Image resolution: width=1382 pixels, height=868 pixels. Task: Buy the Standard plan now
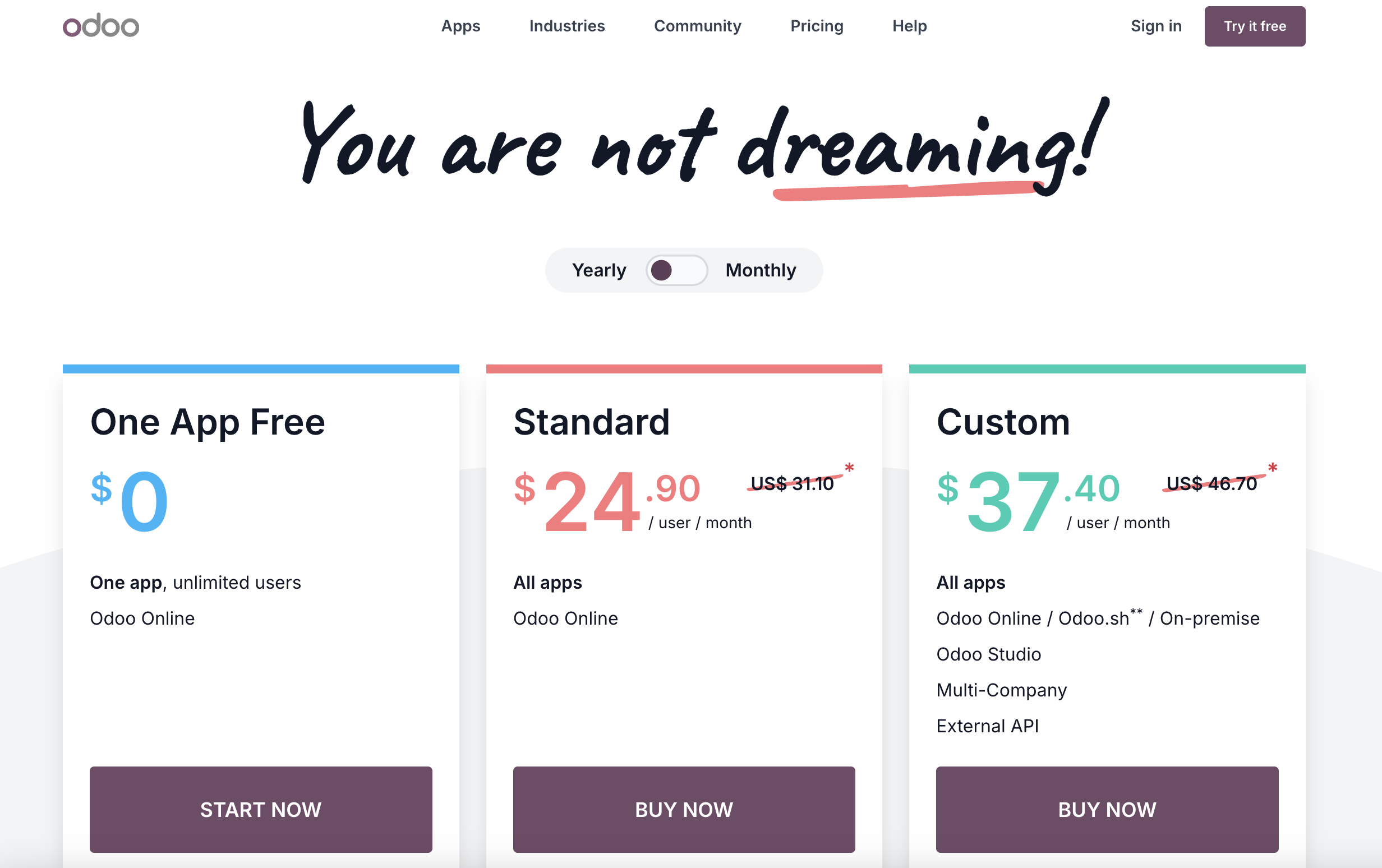[x=684, y=810]
